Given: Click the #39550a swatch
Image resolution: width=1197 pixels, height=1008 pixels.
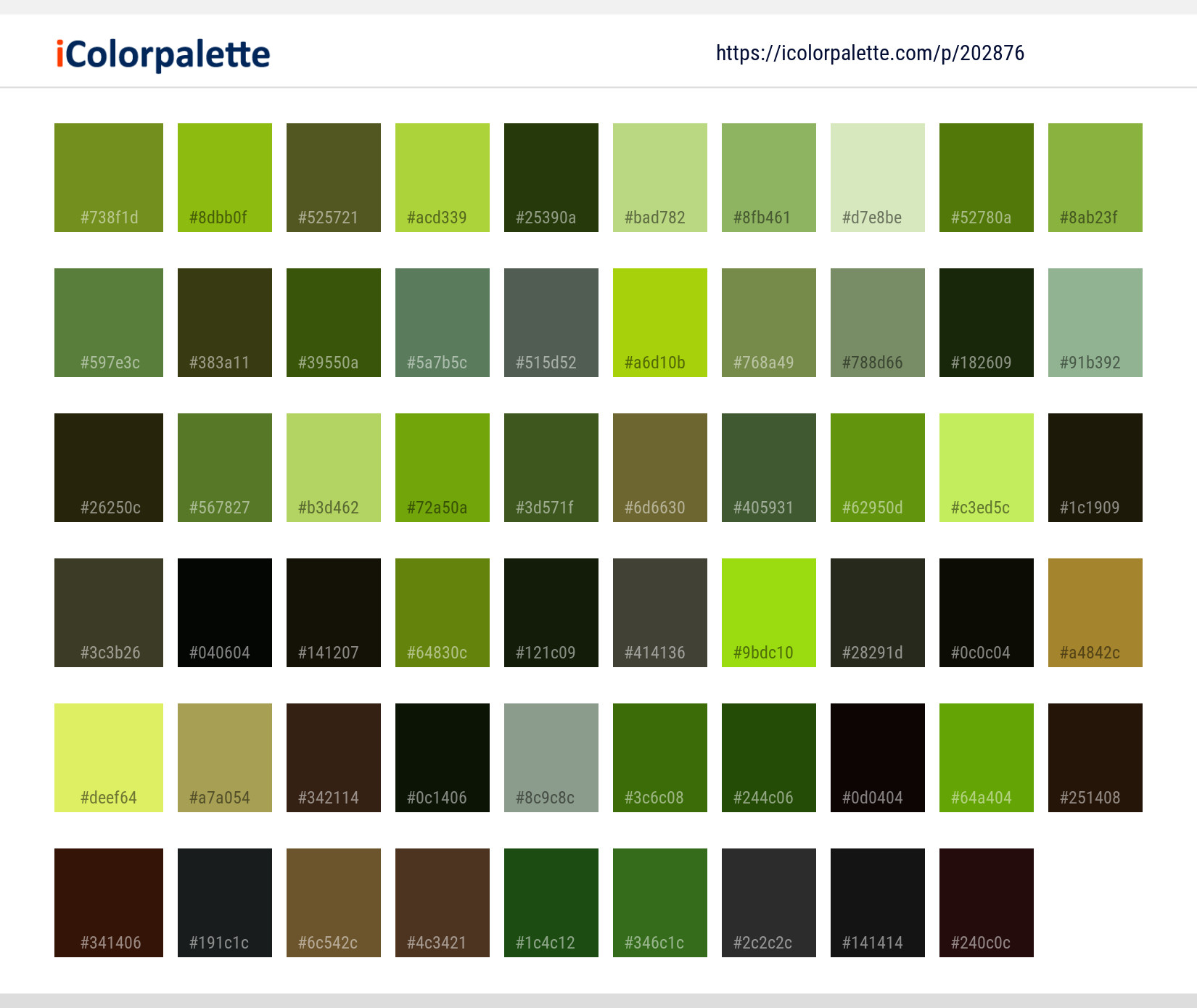Looking at the screenshot, I should point(334,323).
